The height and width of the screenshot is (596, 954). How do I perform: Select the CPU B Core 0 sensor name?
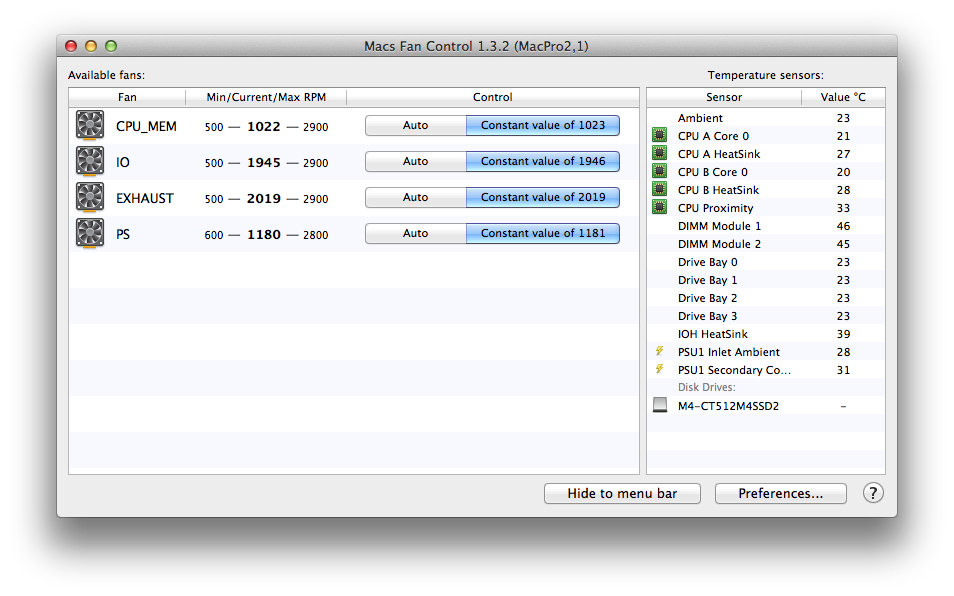coord(712,172)
